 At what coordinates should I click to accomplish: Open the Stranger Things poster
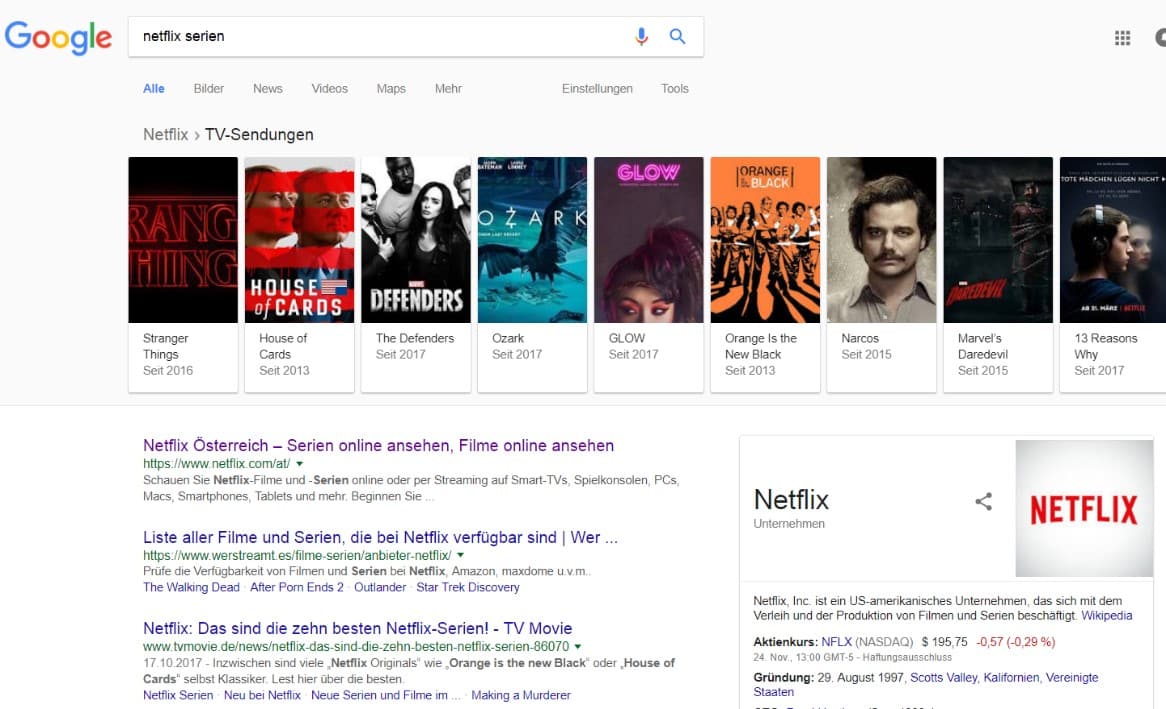183,240
